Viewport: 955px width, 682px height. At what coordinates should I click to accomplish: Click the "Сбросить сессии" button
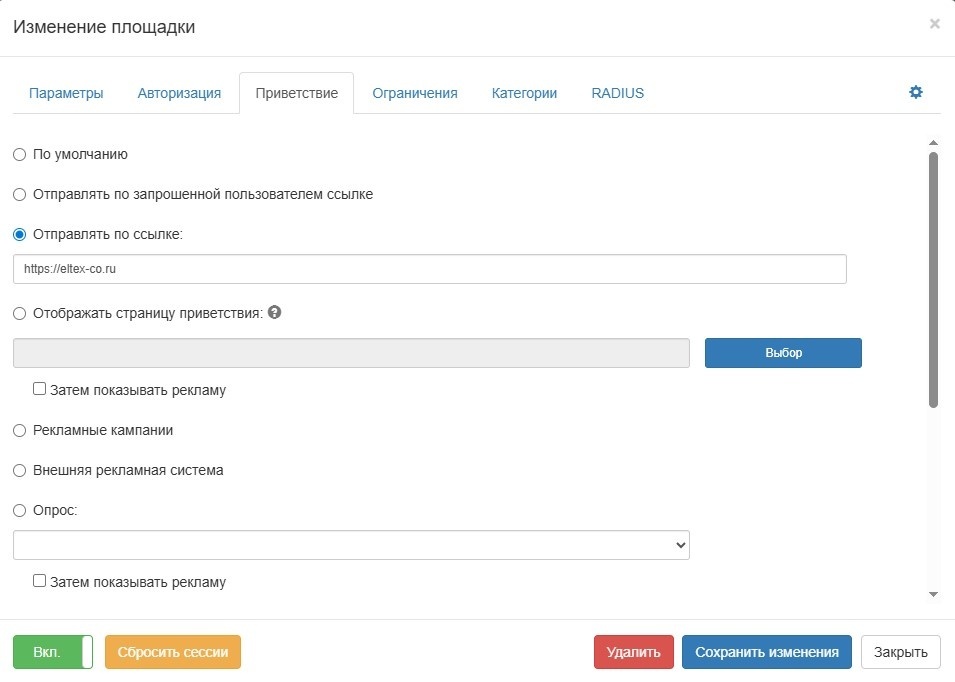pos(173,652)
